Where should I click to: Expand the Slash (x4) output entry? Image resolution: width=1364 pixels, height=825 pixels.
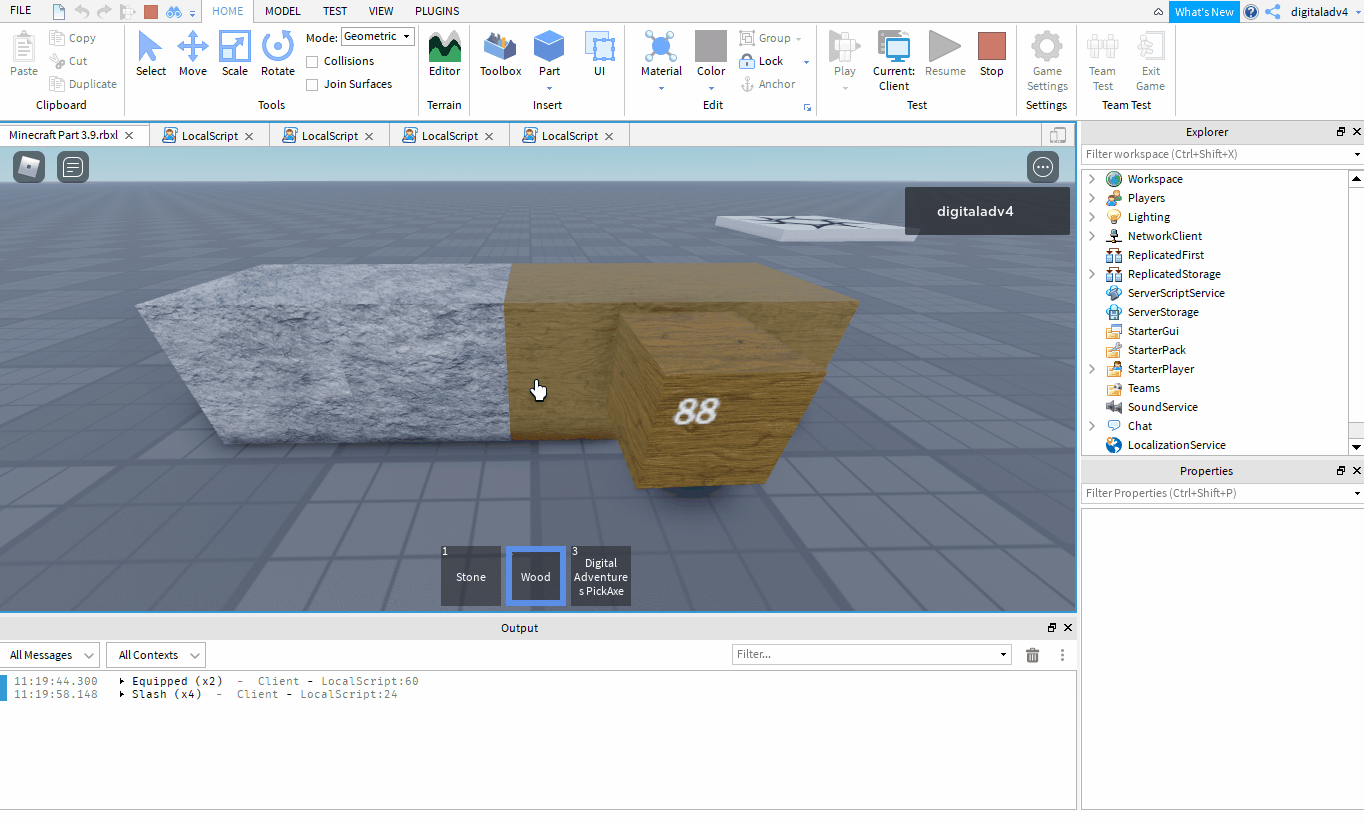point(122,694)
